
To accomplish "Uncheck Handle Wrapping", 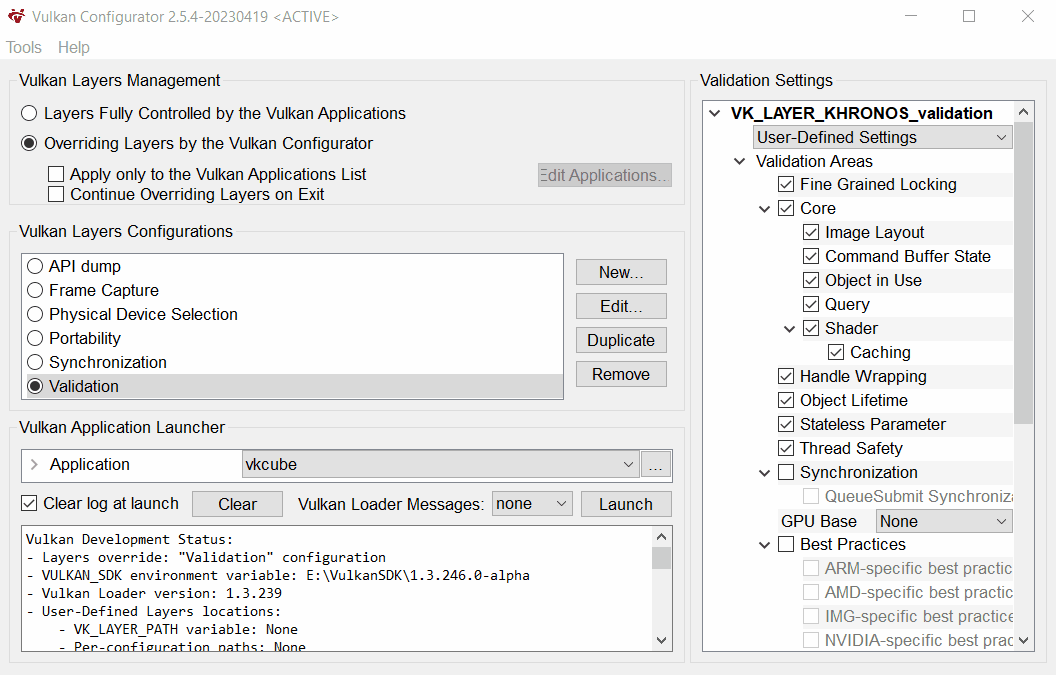I will [x=786, y=377].
